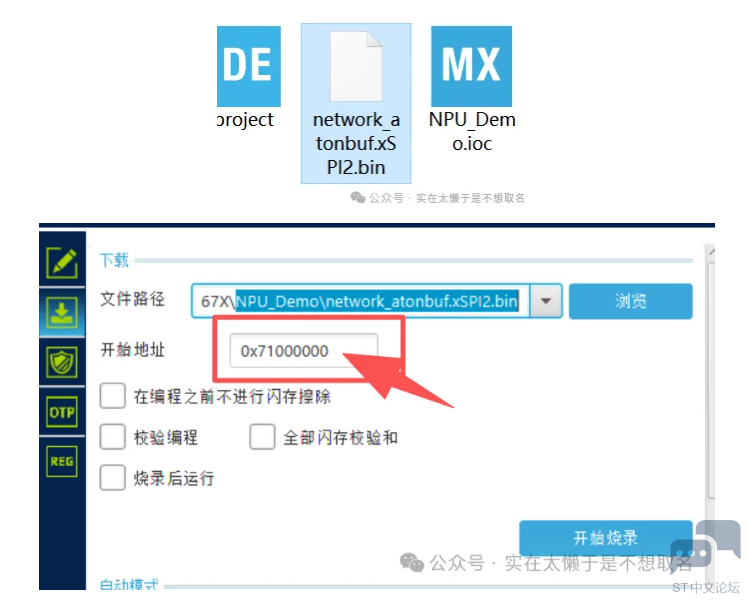Click the 下载 download section header
Viewport: 749px width, 603px height.
coord(114,260)
